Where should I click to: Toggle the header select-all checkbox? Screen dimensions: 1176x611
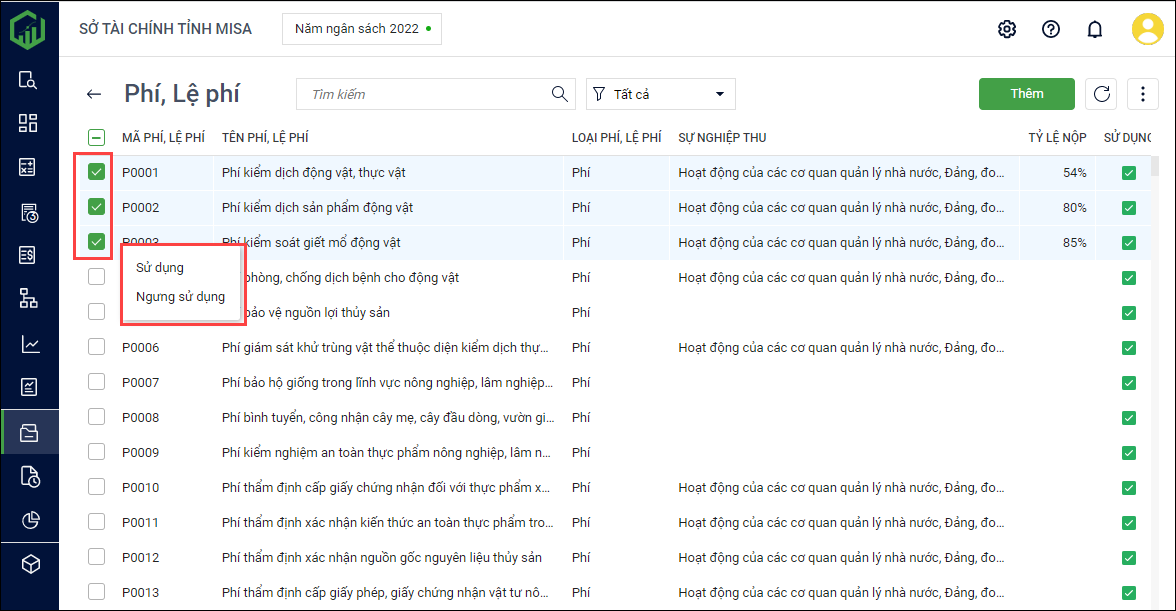click(x=97, y=138)
